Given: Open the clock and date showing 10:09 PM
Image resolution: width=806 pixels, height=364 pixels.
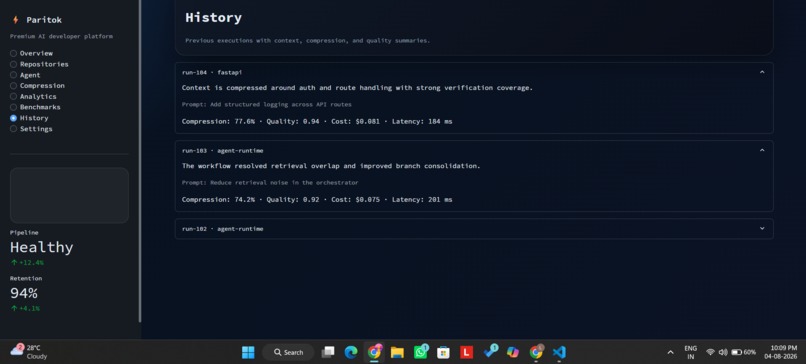Looking at the screenshot, I should pyautogui.click(x=780, y=352).
